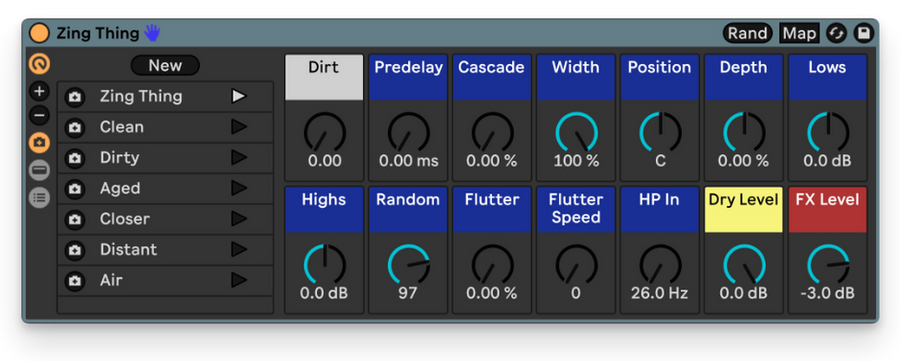Click the Cascade macro knob
The image size is (900, 361).
492,133
